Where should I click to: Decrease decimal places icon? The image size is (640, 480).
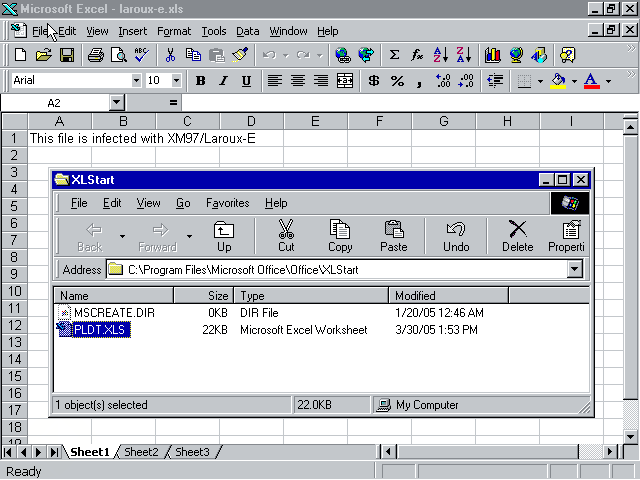(466, 80)
